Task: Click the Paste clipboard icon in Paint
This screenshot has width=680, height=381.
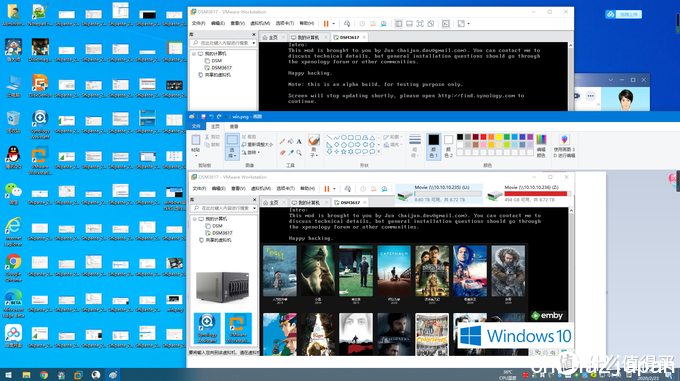Action: click(196, 140)
